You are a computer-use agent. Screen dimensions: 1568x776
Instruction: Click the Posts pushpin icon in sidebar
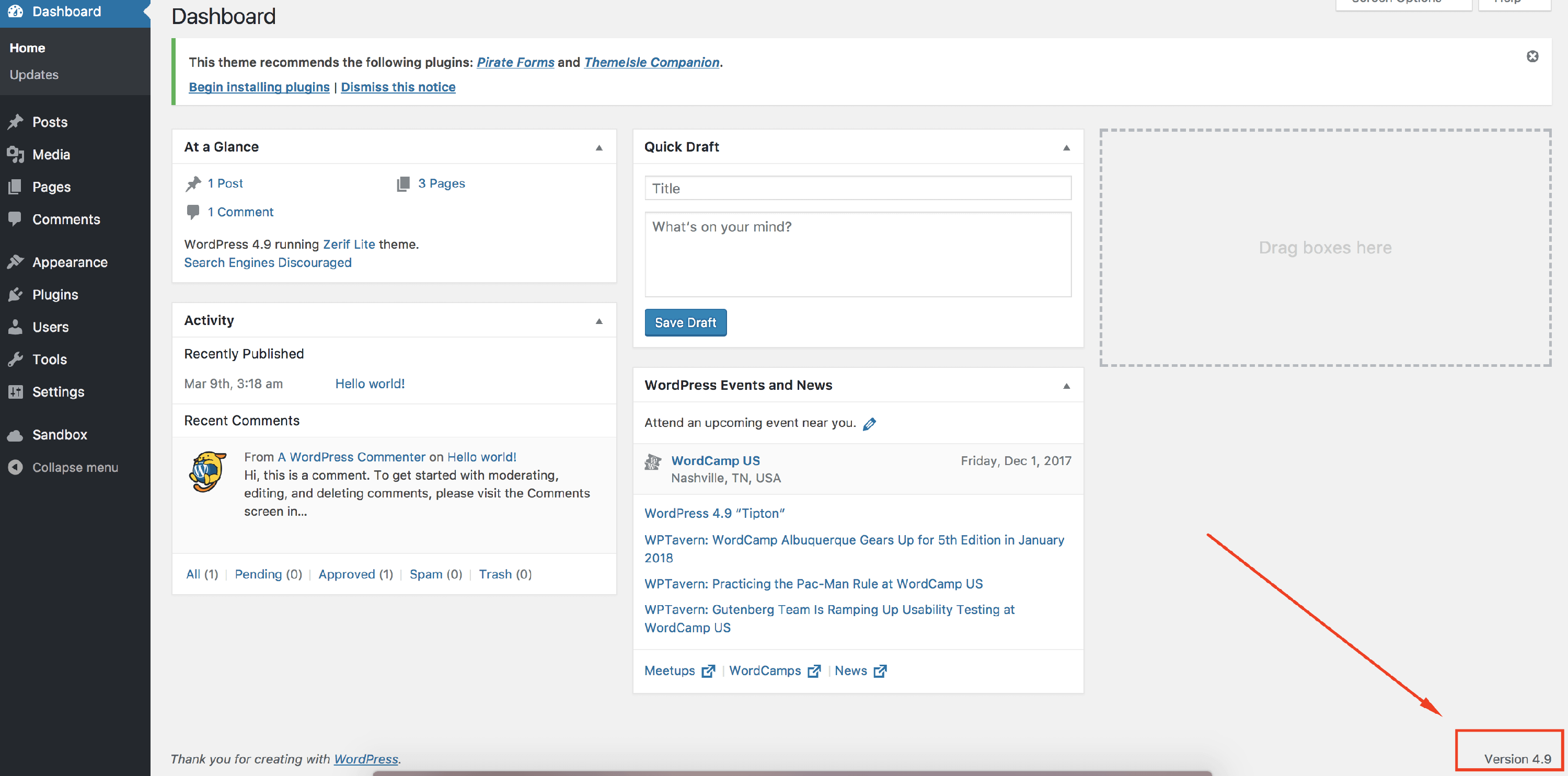(15, 122)
